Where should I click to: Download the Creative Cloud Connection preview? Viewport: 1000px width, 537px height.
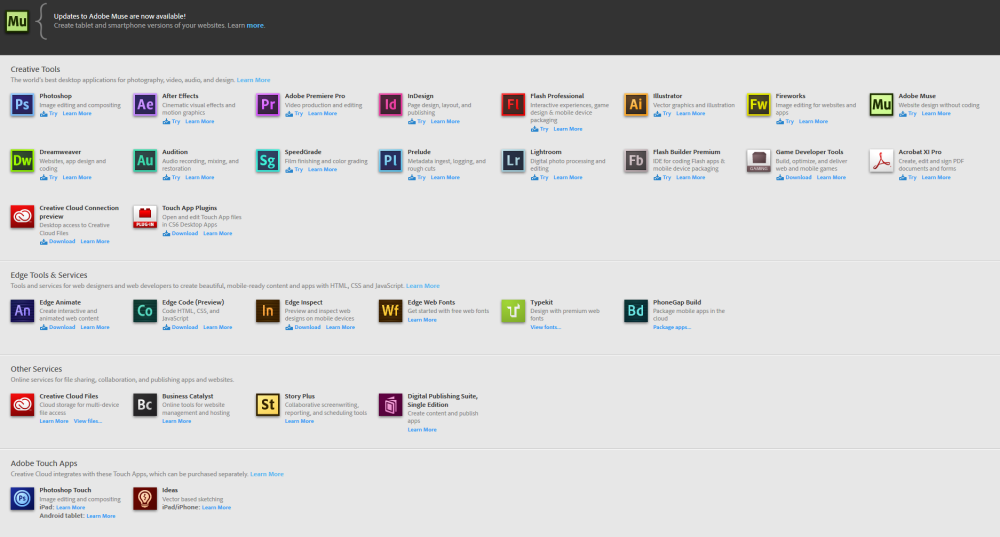(x=59, y=241)
